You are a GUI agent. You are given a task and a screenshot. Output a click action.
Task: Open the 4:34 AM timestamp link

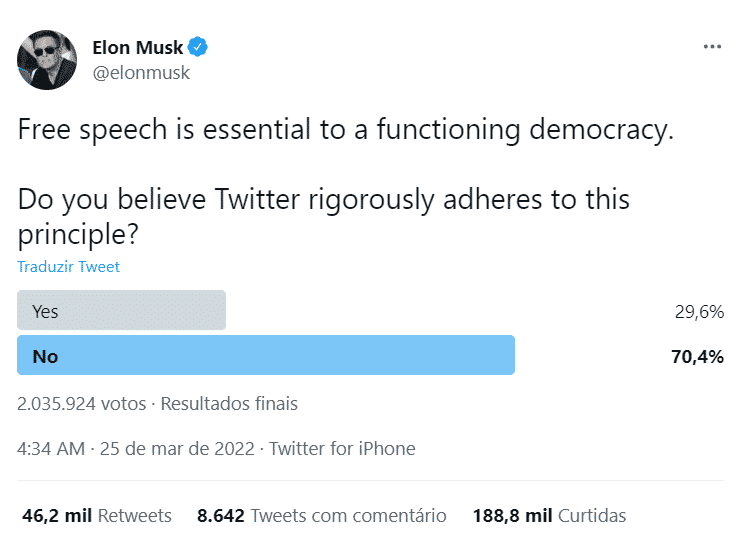[51, 449]
